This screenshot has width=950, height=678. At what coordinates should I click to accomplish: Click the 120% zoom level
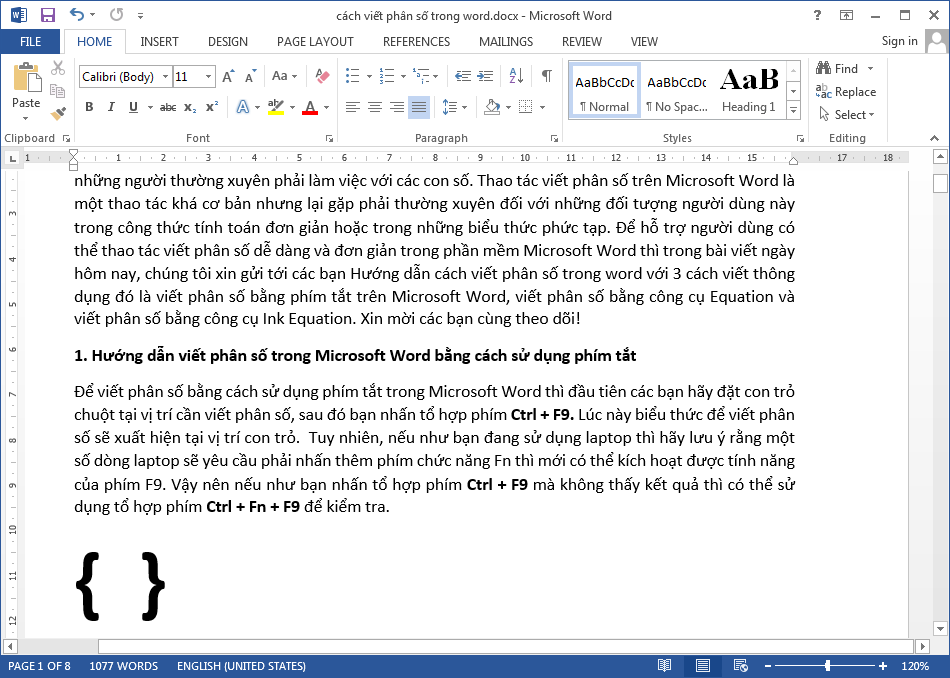915,666
